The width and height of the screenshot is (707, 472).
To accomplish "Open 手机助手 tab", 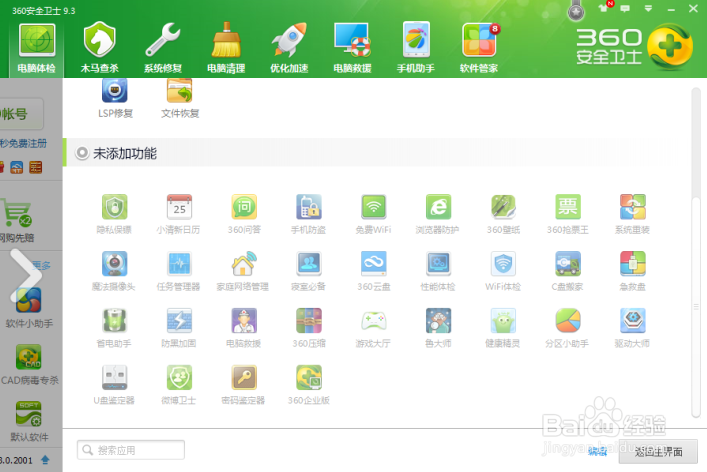I will click(415, 48).
